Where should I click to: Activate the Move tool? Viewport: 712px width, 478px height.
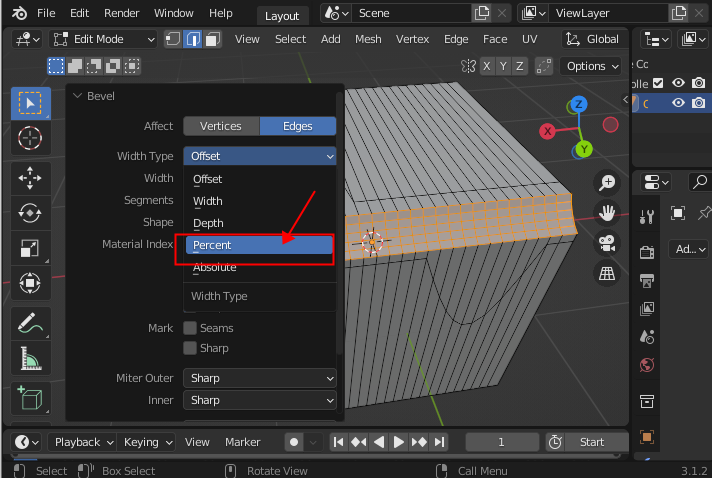coord(30,179)
